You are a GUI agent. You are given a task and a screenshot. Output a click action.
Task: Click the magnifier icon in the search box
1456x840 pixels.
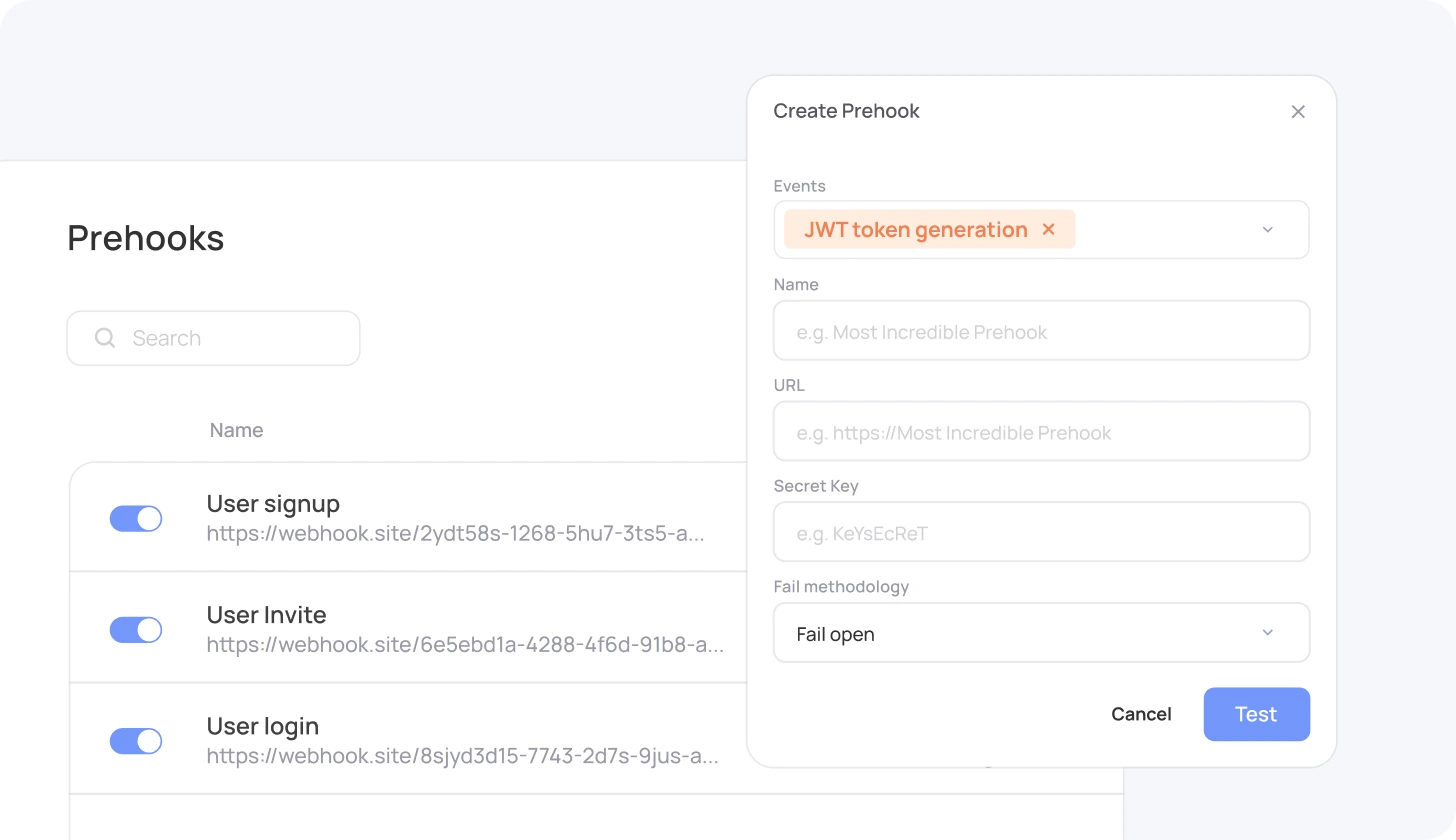click(x=104, y=338)
